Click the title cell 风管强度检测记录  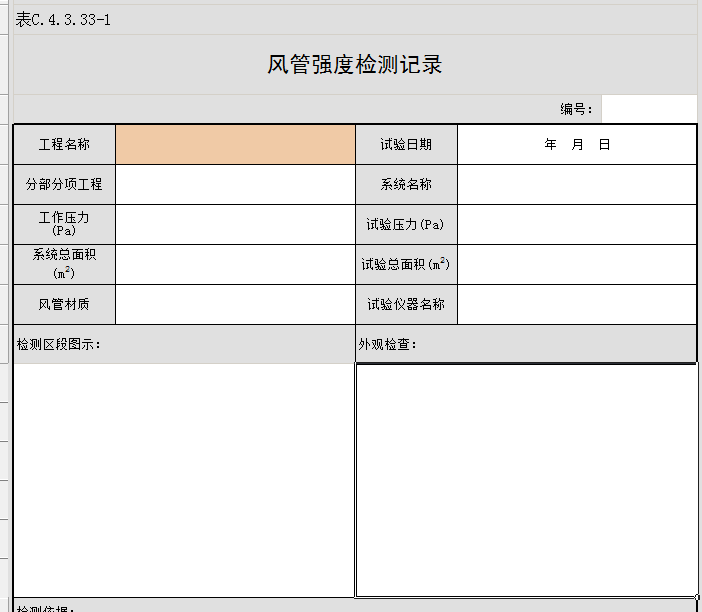(x=355, y=66)
